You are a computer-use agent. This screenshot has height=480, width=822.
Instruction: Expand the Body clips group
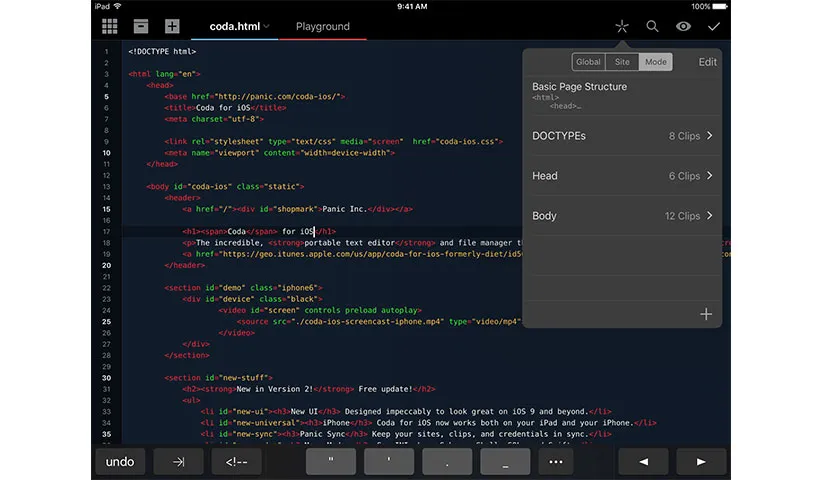click(622, 216)
